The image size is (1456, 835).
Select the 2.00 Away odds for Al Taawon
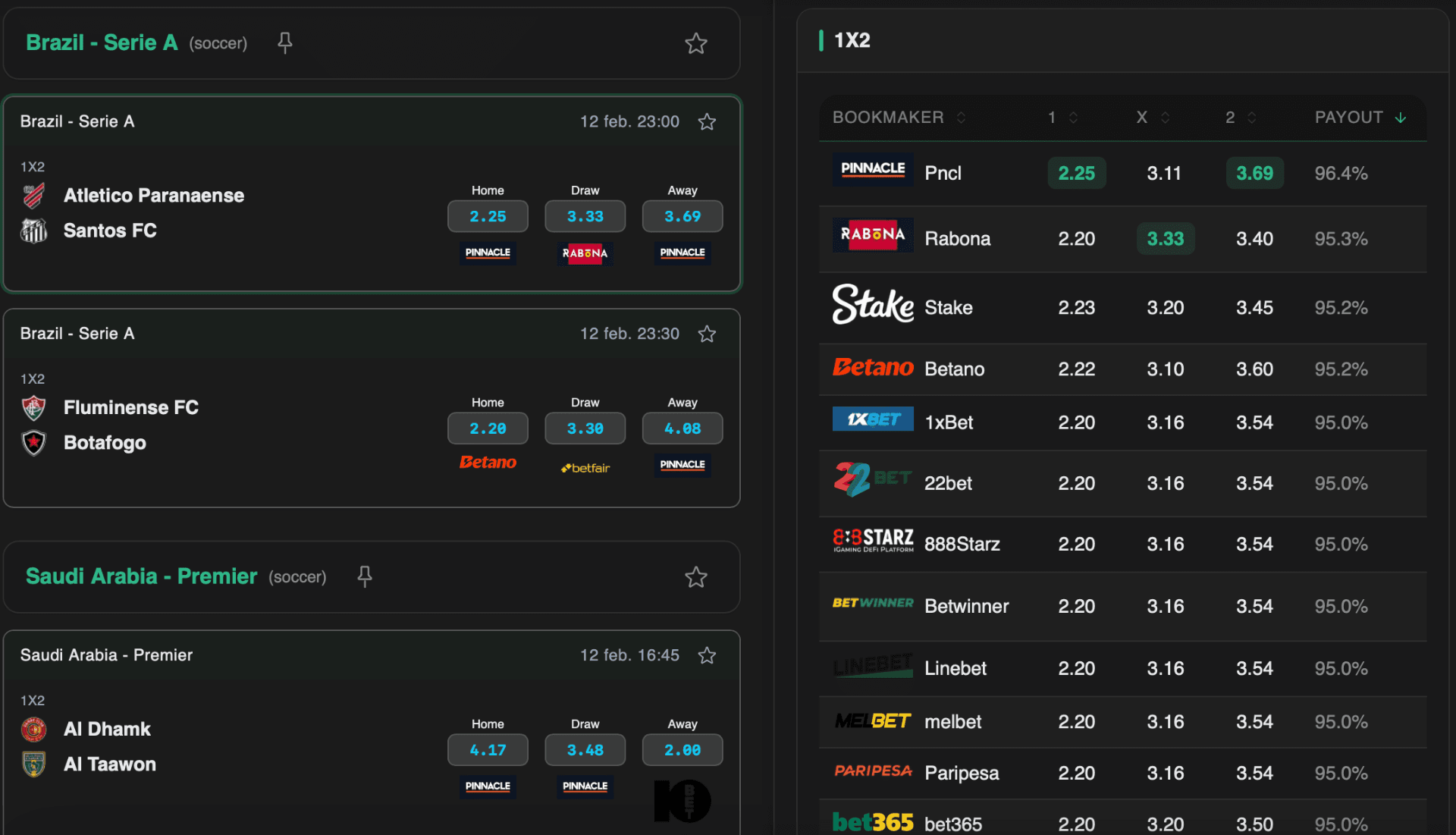coord(682,749)
